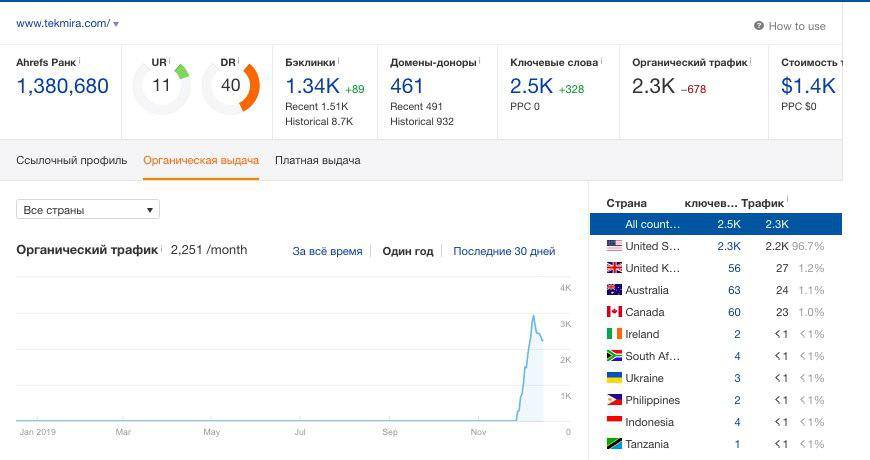Image resolution: width=870 pixels, height=460 pixels.
Task: Click the South Africa flag icon
Action: [614, 356]
